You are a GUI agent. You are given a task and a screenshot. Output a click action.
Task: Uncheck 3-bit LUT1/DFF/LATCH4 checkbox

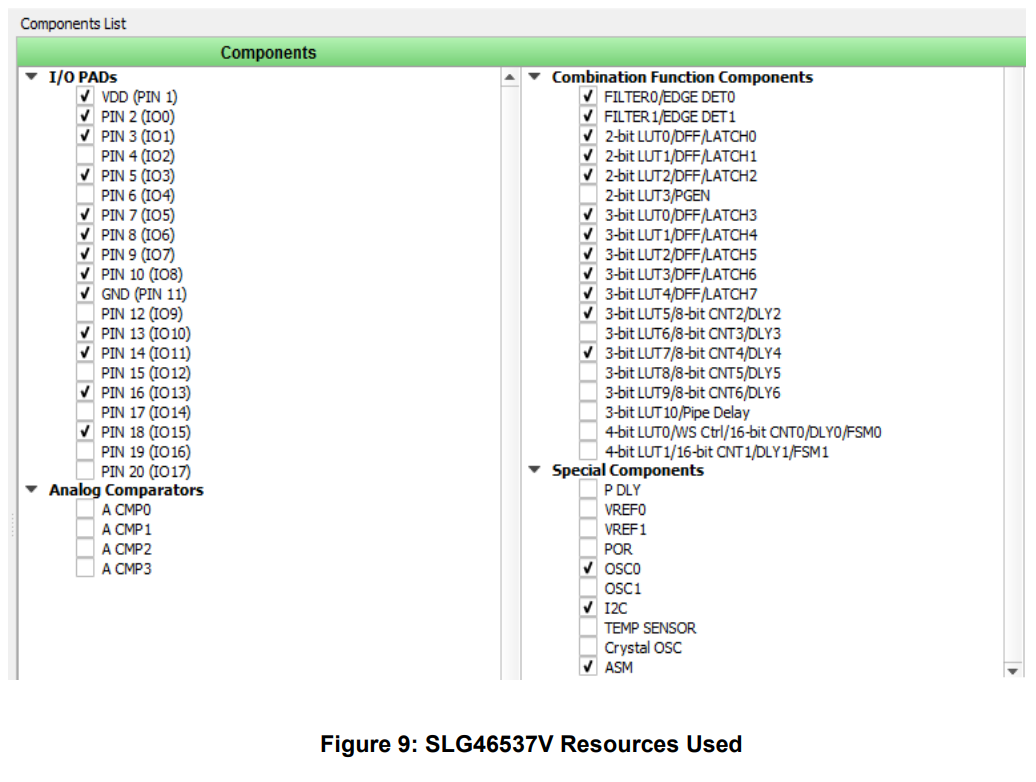pos(588,234)
